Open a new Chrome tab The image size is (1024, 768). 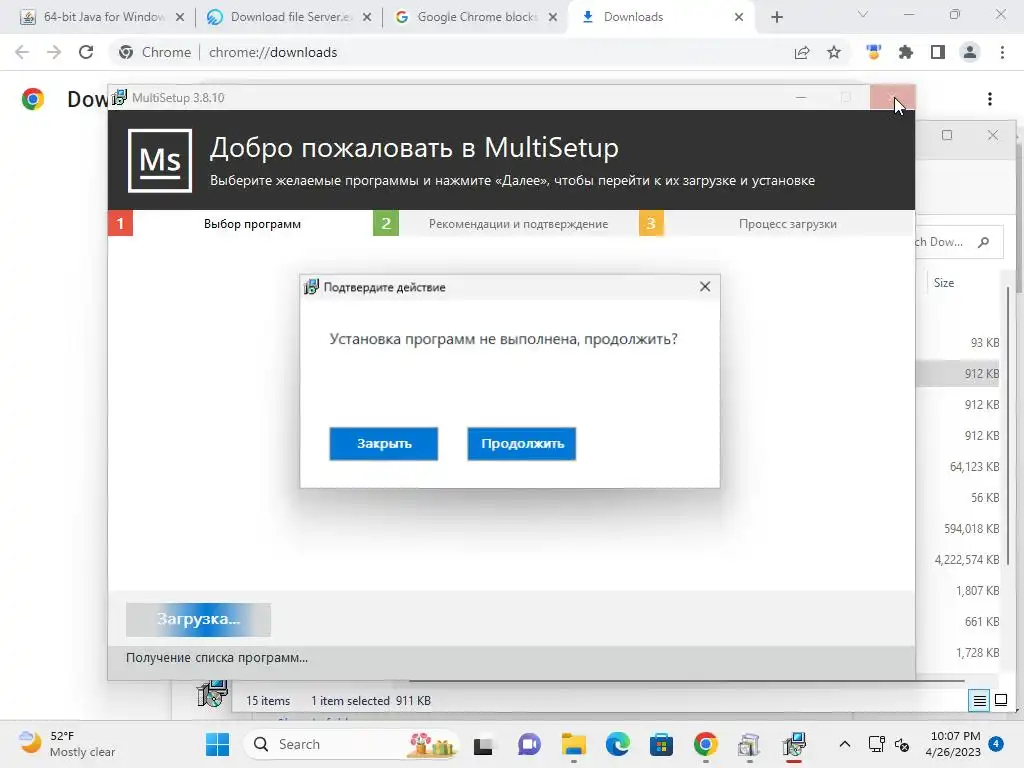776,17
